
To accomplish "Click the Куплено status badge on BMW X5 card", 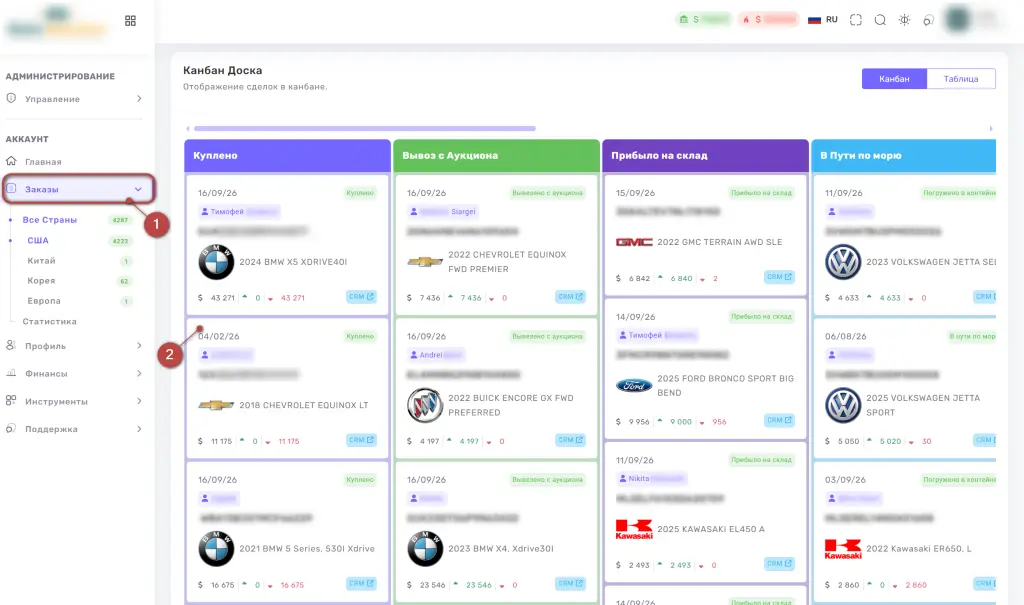I will [x=360, y=193].
